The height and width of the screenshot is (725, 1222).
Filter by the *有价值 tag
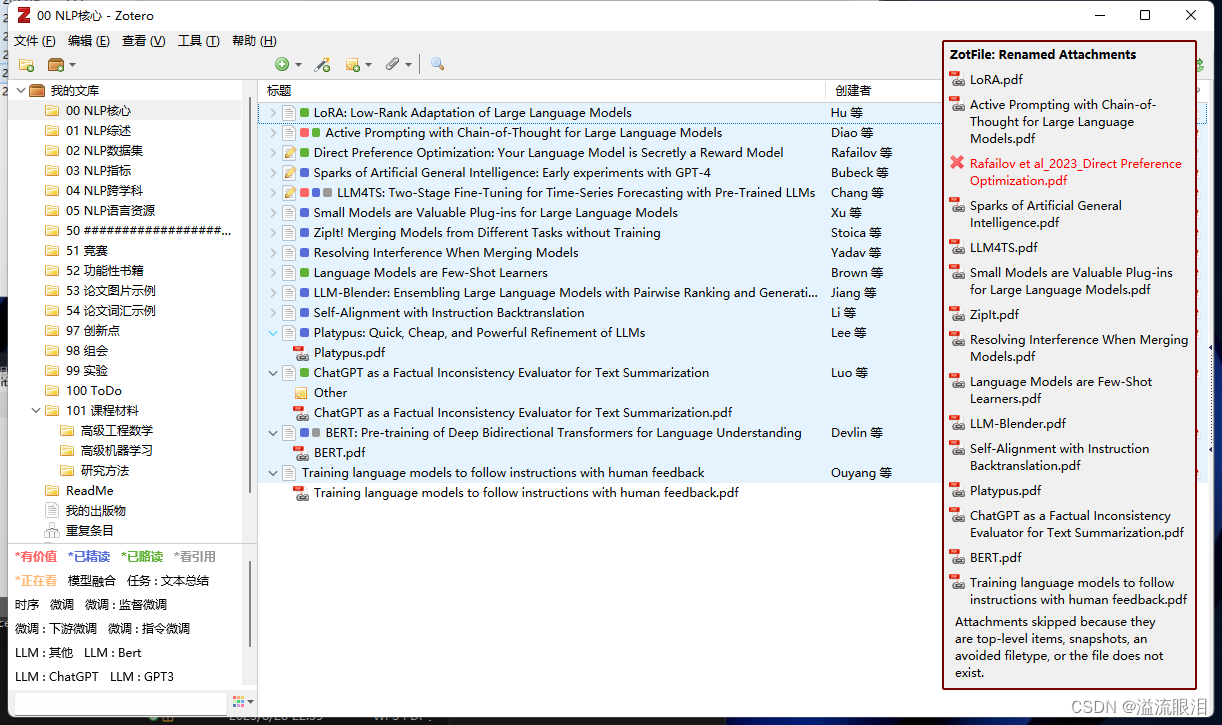(x=36, y=557)
